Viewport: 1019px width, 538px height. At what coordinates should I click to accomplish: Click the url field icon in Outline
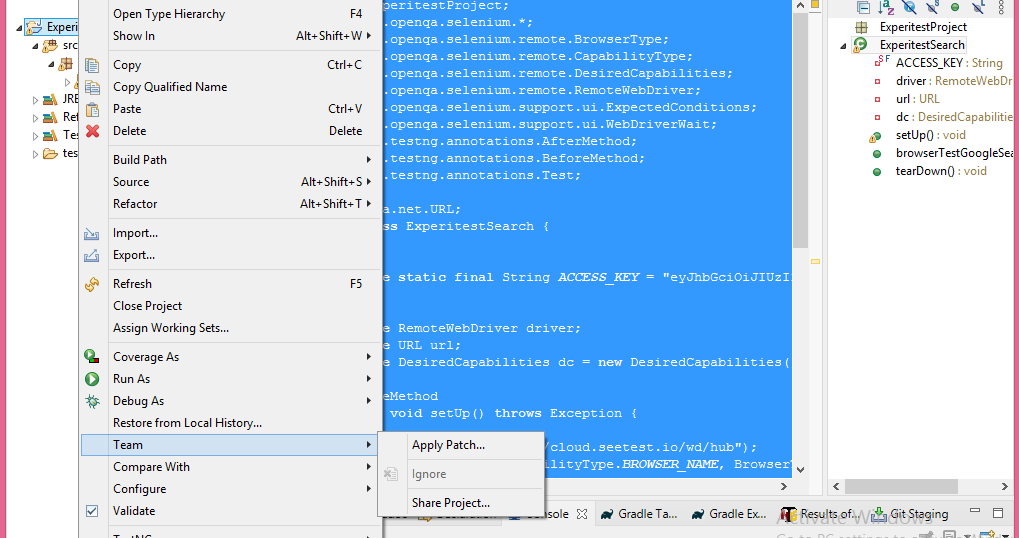click(x=877, y=99)
